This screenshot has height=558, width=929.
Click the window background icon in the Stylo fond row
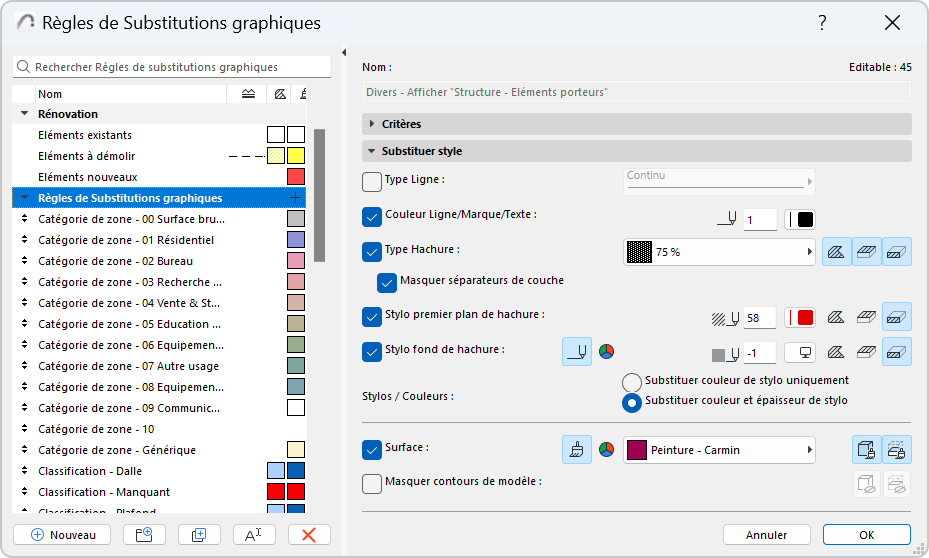(x=800, y=353)
